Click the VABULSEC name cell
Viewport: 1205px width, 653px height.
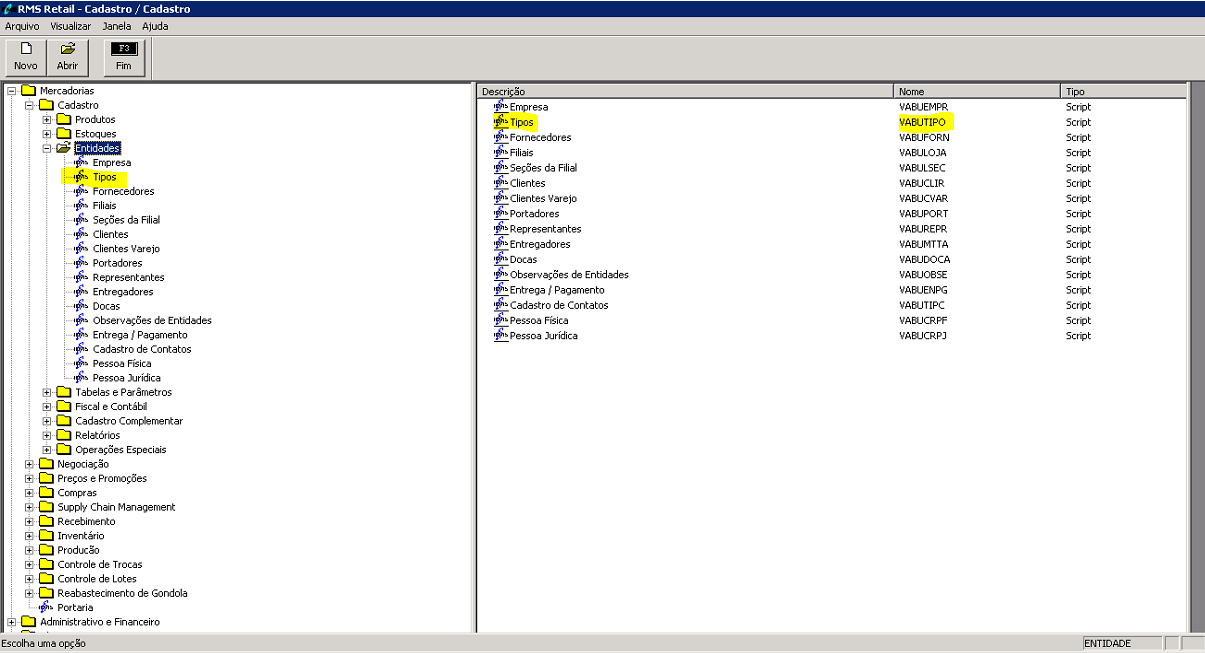922,168
